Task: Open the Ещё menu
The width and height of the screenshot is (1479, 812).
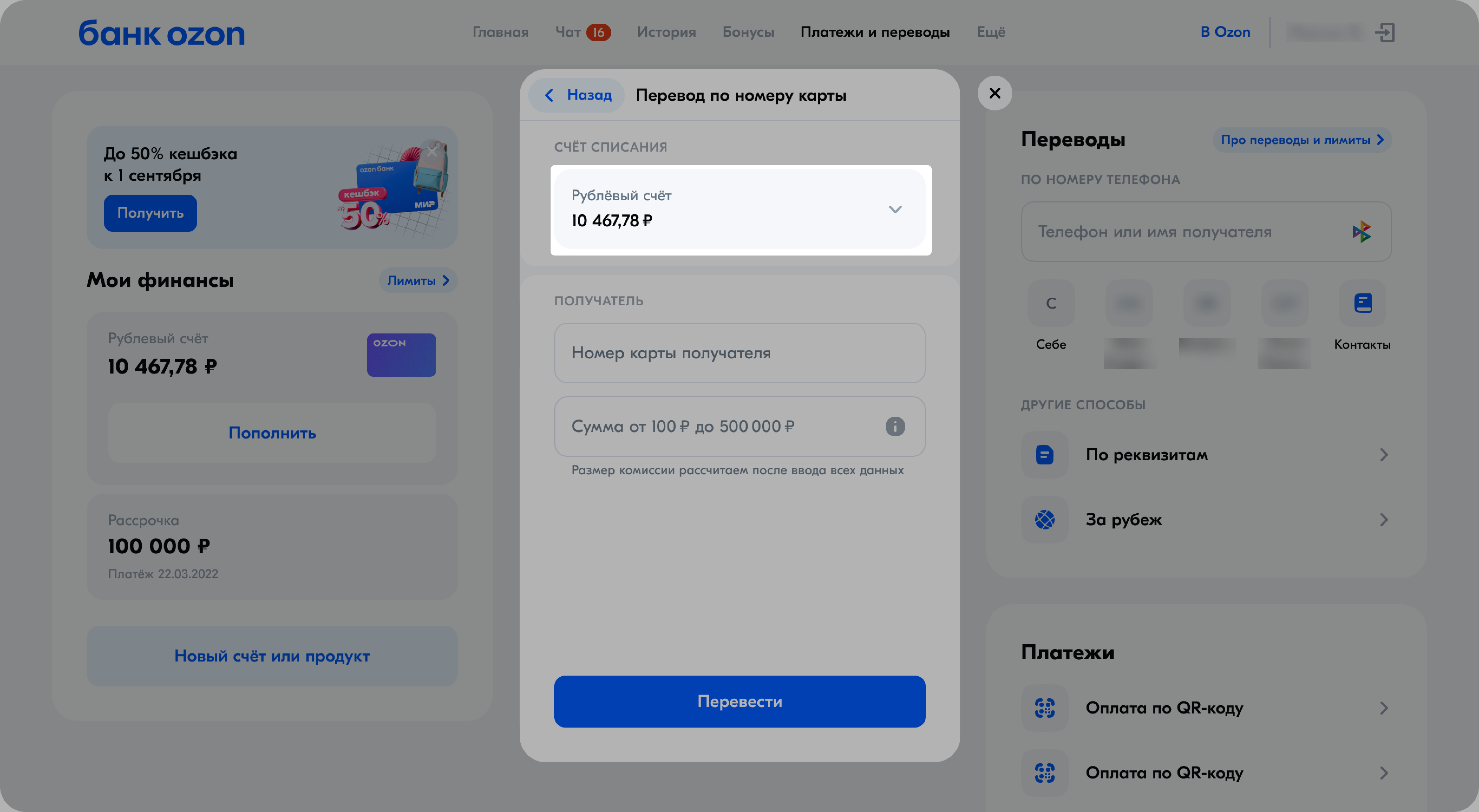Action: [x=991, y=32]
